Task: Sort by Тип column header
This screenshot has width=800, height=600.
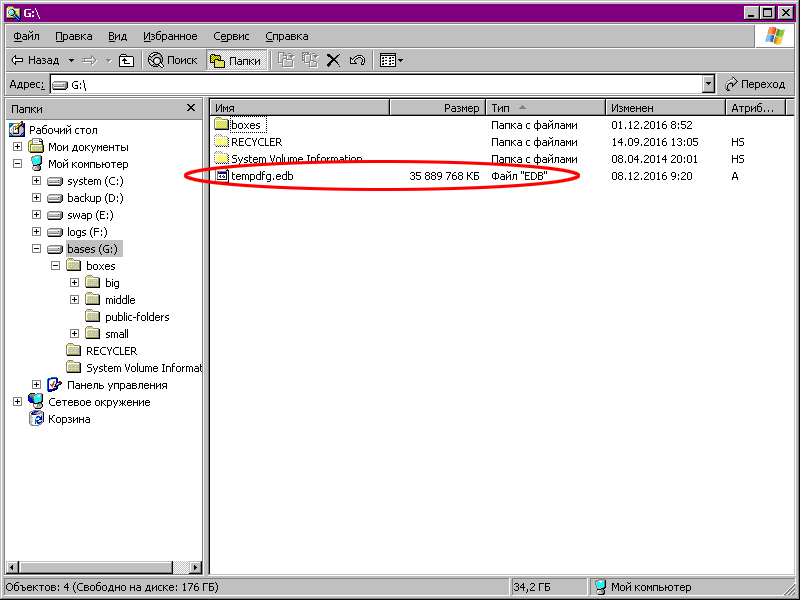Action: click(545, 108)
